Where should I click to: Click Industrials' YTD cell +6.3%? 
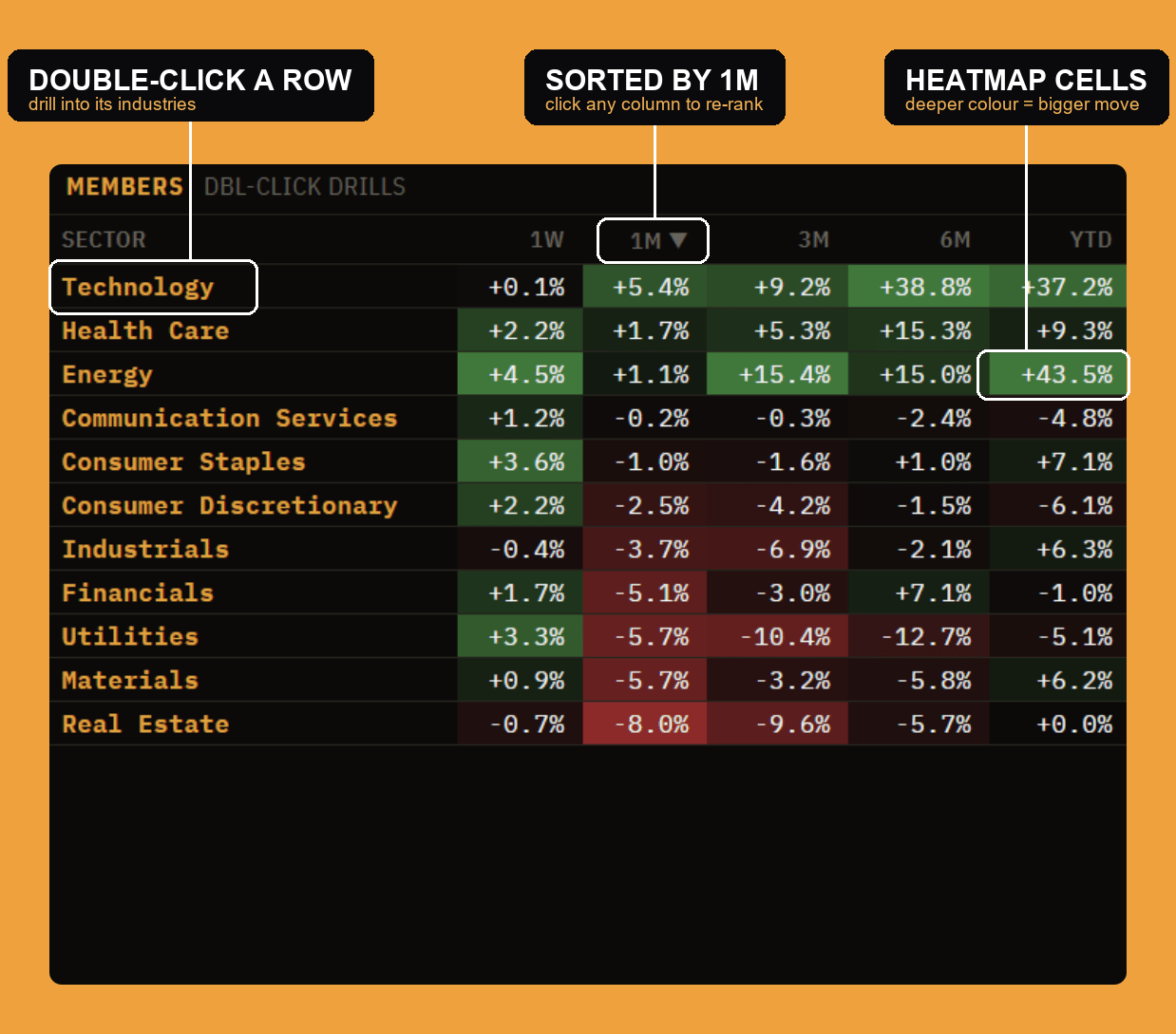pos(1058,549)
